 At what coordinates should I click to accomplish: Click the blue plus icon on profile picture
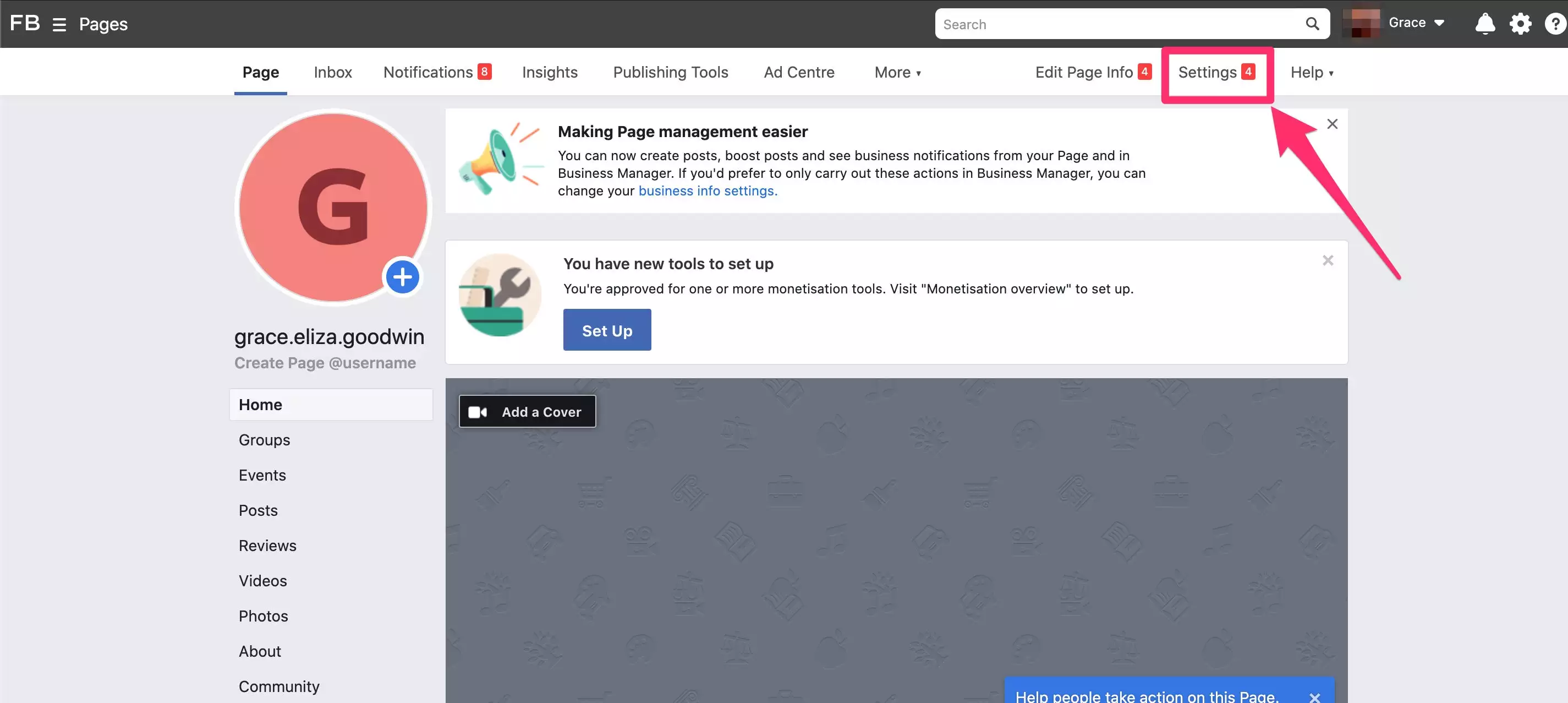402,277
